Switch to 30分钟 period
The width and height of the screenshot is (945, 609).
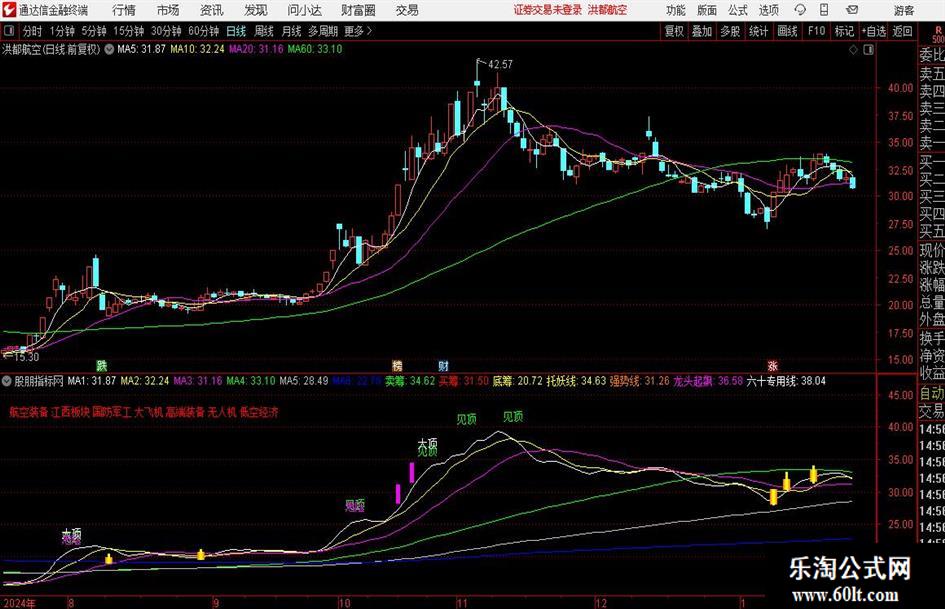[x=166, y=31]
